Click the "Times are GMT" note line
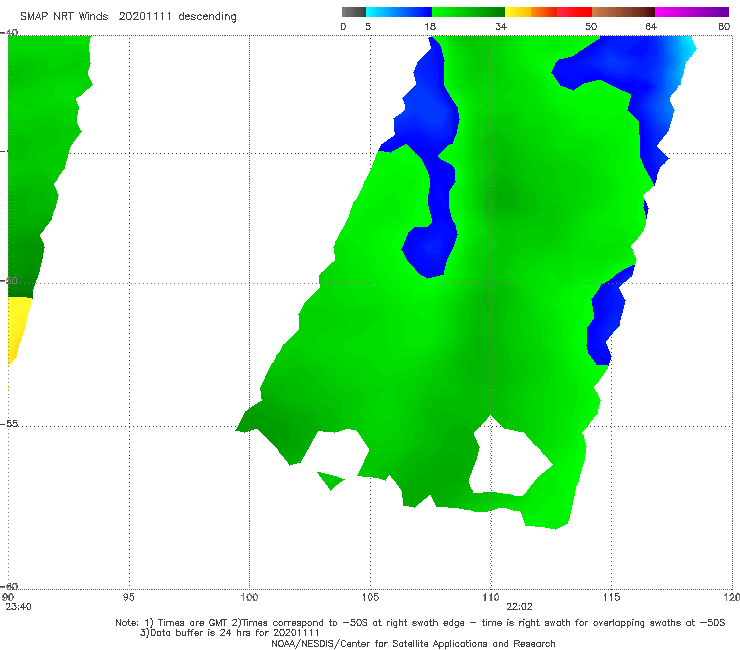The image size is (740, 650). [420, 623]
